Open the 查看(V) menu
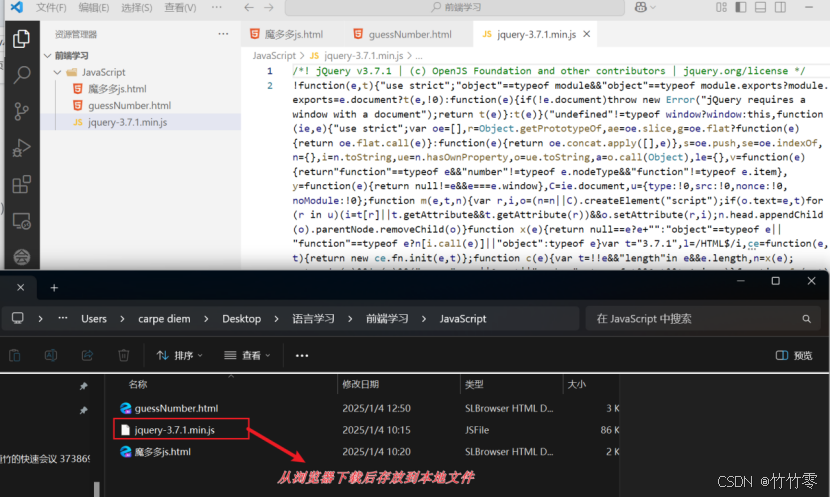 [x=180, y=7]
